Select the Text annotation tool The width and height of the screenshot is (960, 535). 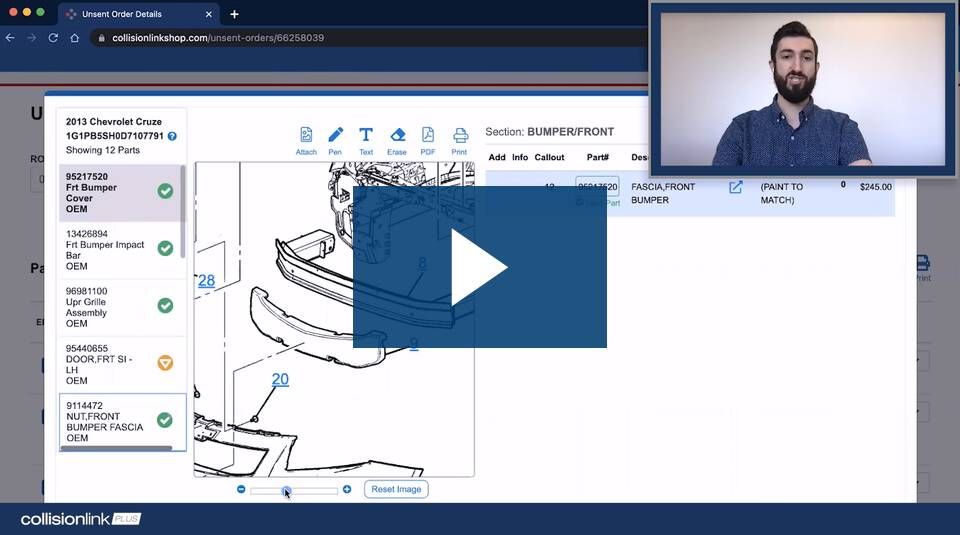pos(366,135)
